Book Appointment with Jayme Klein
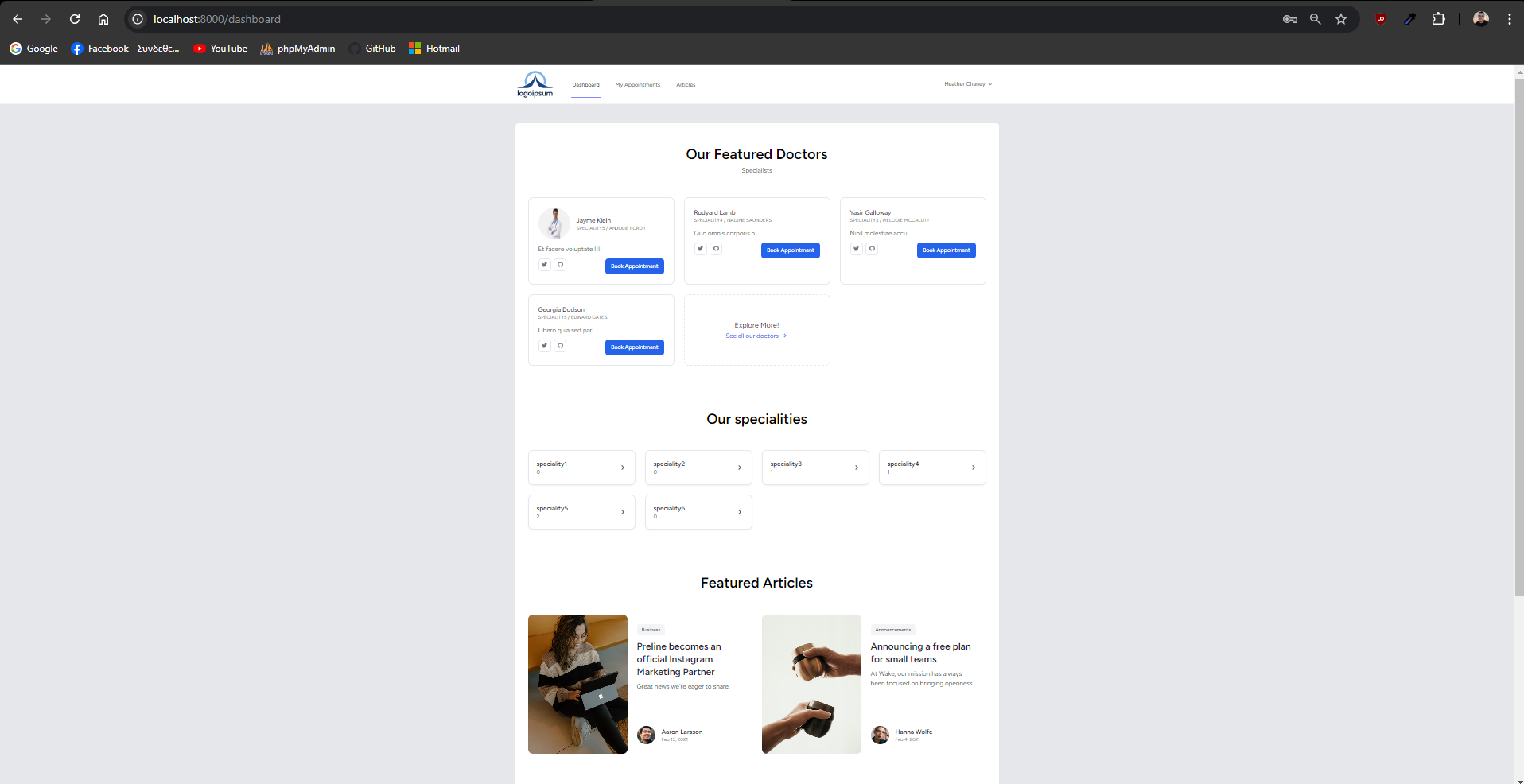This screenshot has width=1524, height=784. pos(635,266)
